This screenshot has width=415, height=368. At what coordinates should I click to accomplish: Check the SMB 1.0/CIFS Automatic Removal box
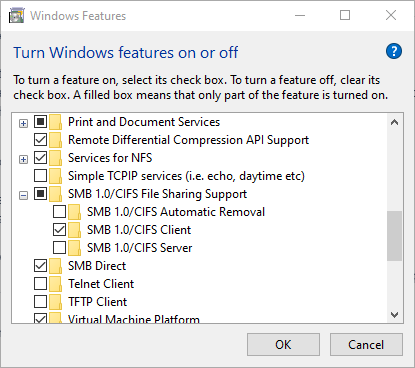(59, 212)
